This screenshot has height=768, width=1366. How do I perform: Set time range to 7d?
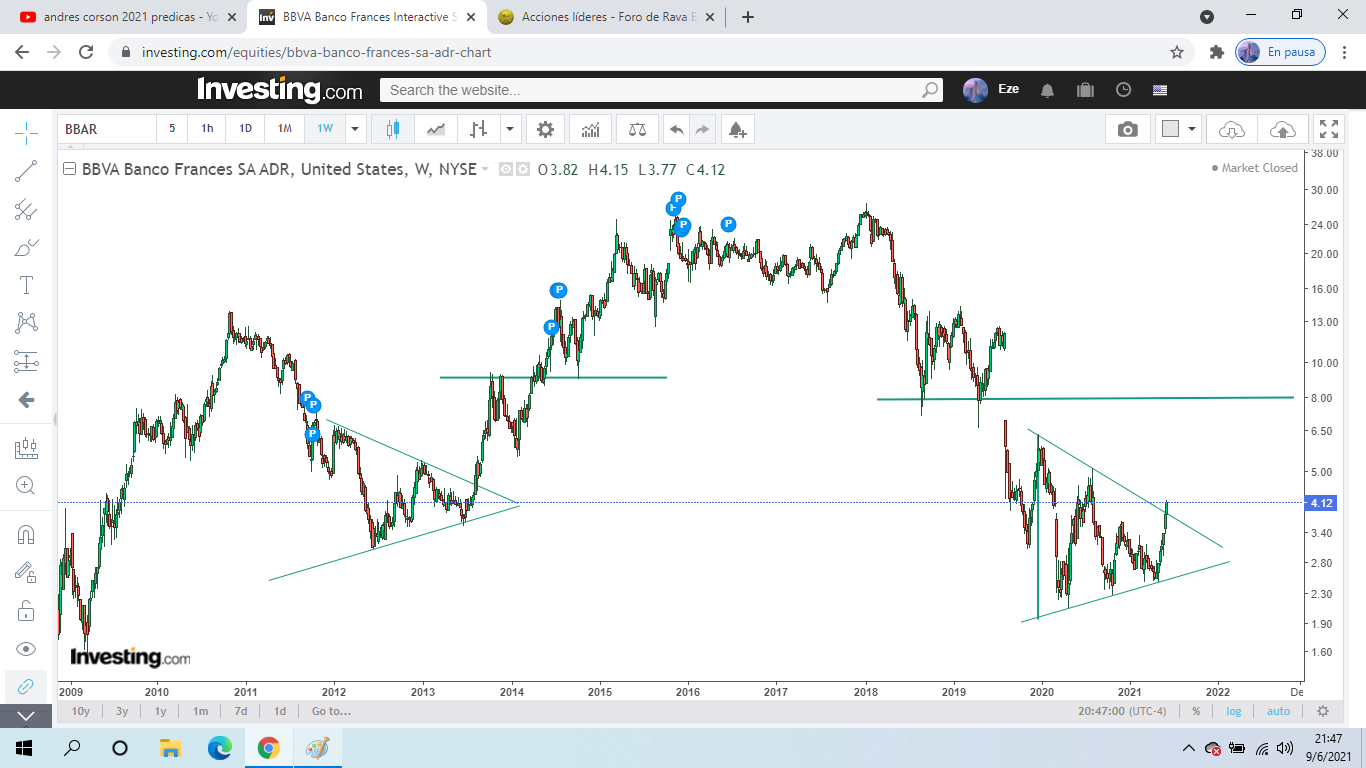click(x=241, y=711)
